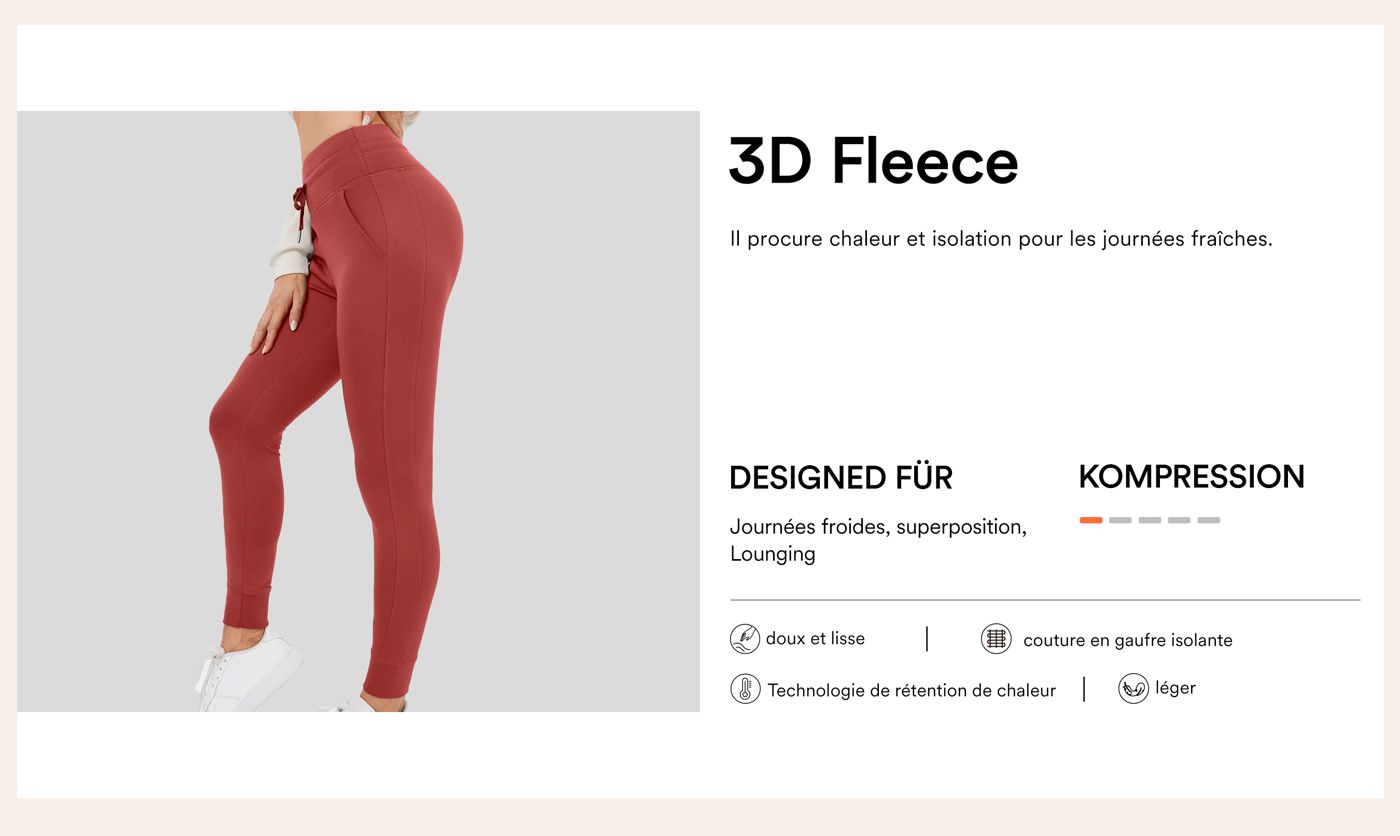Click 'couture en gaufre isolante' text

pyautogui.click(x=1128, y=640)
